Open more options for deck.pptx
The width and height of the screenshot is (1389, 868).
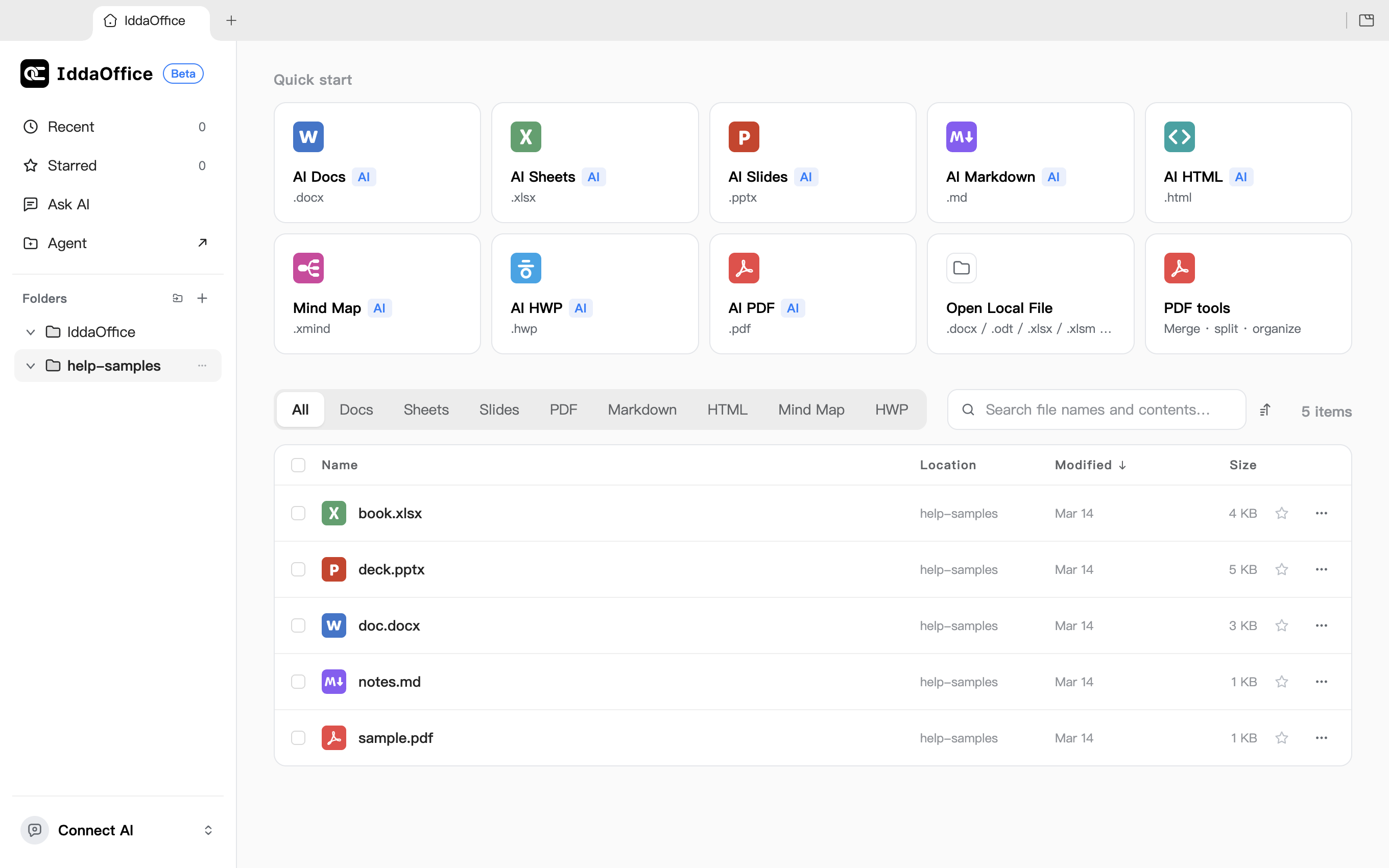[x=1321, y=569]
